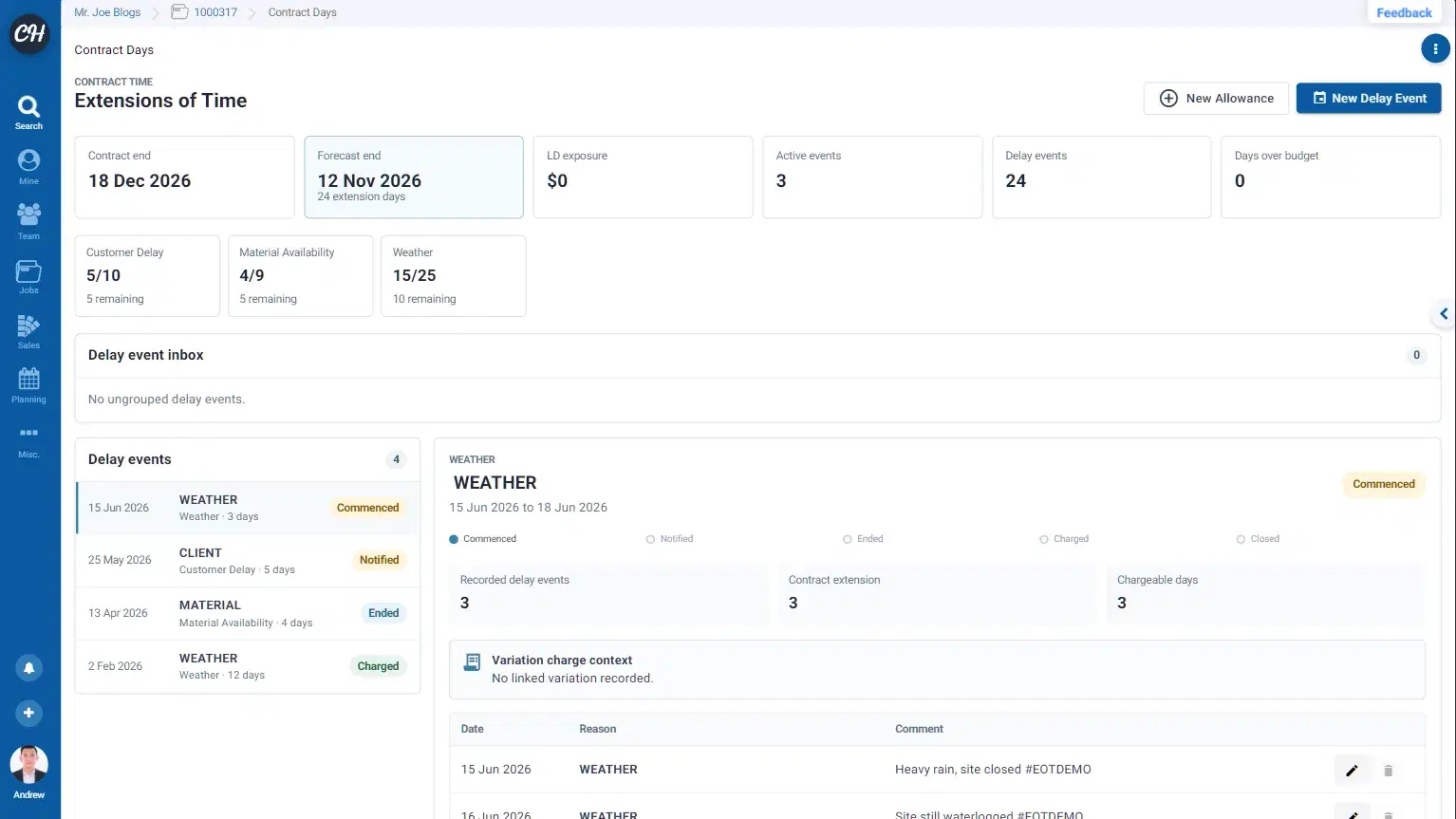The height and width of the screenshot is (819, 1456).
Task: Select the Ended status step
Action: pyautogui.click(x=863, y=539)
